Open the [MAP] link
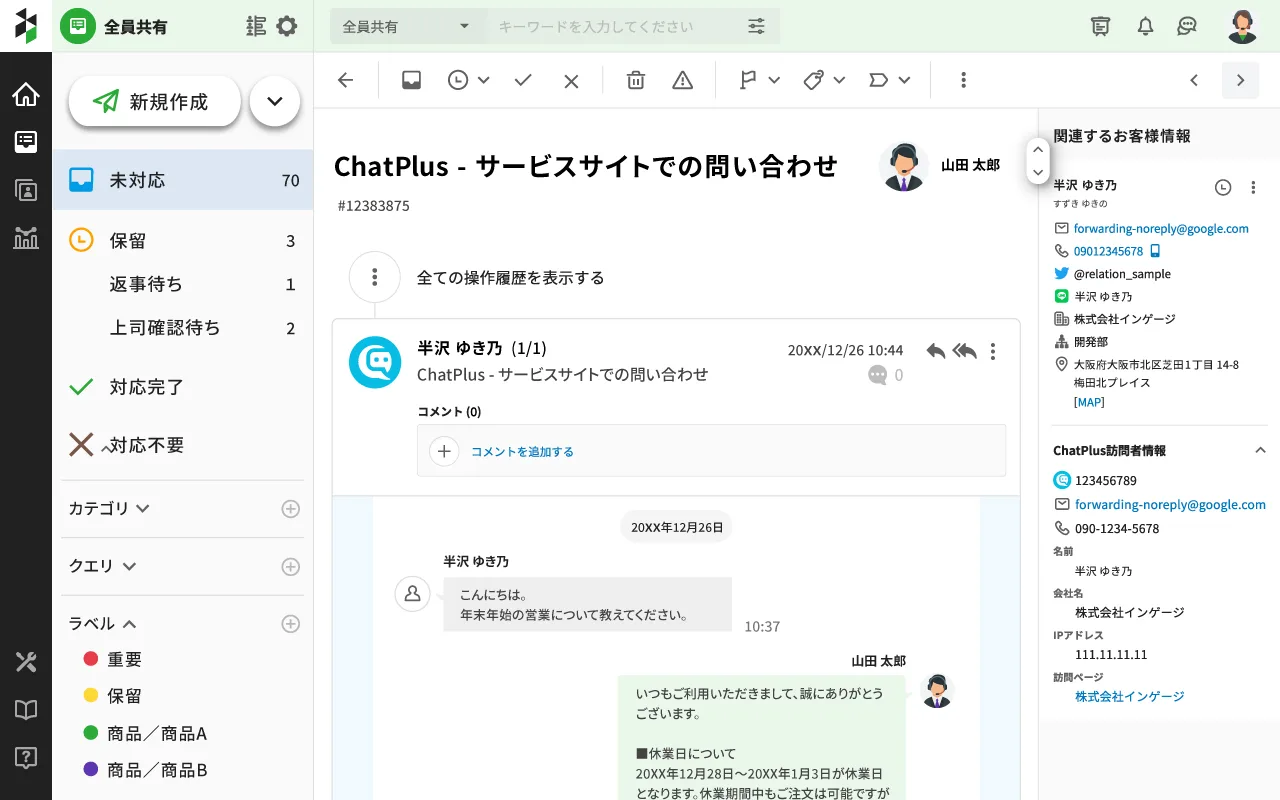 tap(1089, 402)
